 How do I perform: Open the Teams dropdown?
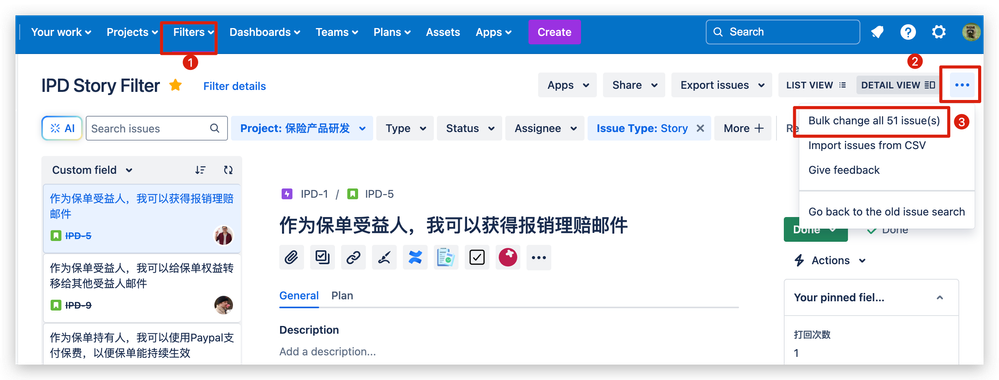pyautogui.click(x=336, y=32)
